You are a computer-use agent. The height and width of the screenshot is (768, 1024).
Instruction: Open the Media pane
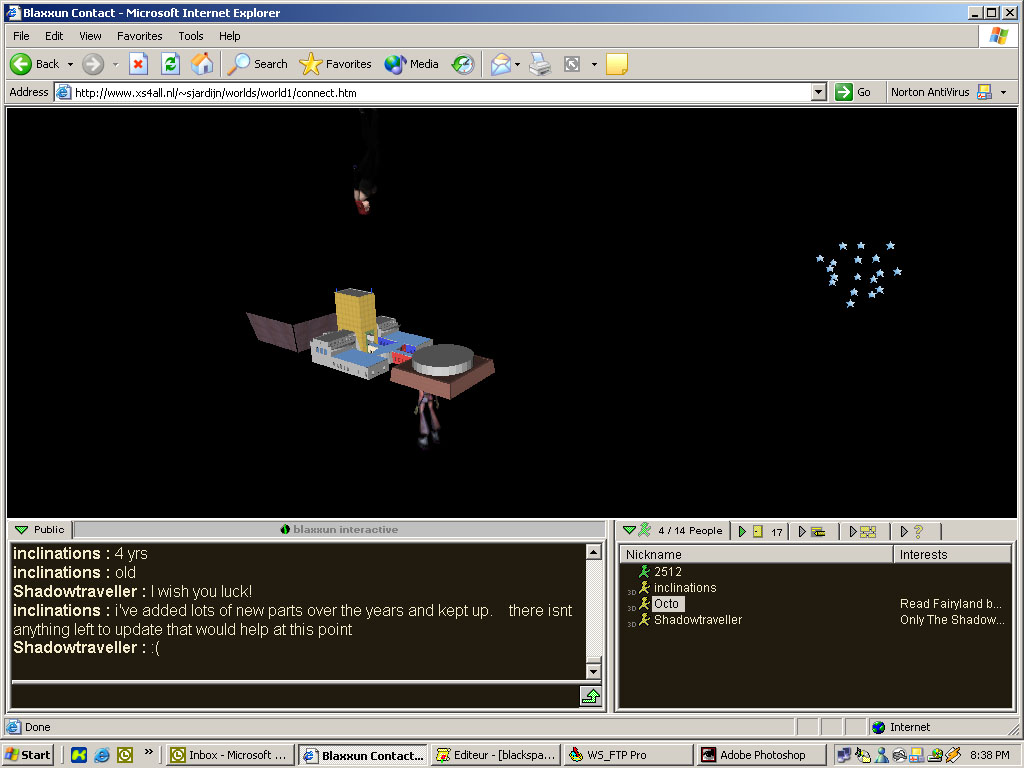tap(412, 64)
